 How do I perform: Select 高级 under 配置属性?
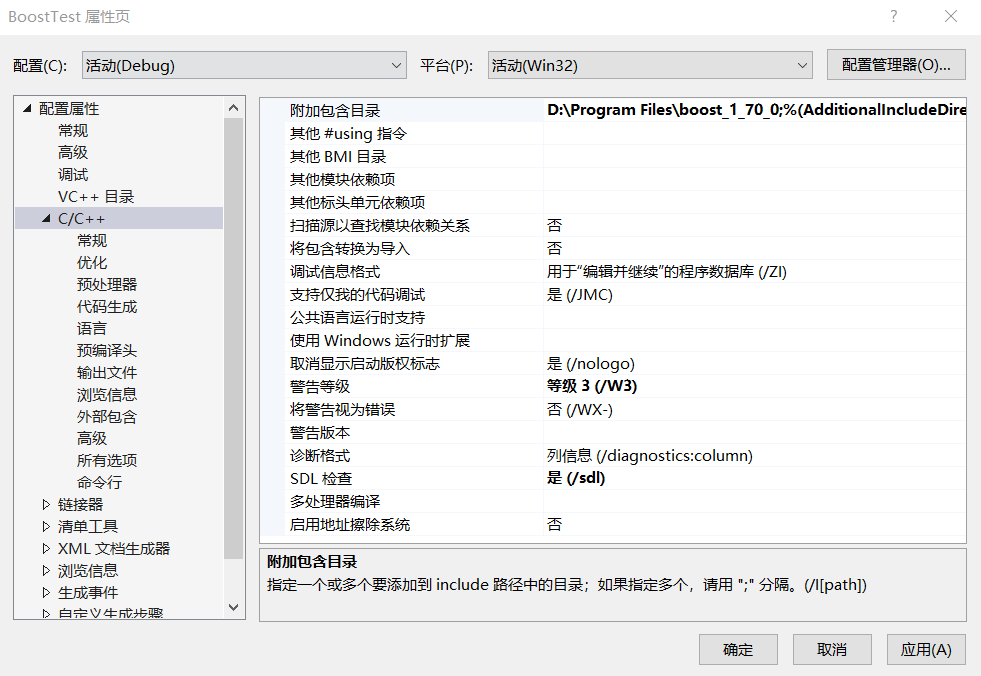(x=73, y=153)
